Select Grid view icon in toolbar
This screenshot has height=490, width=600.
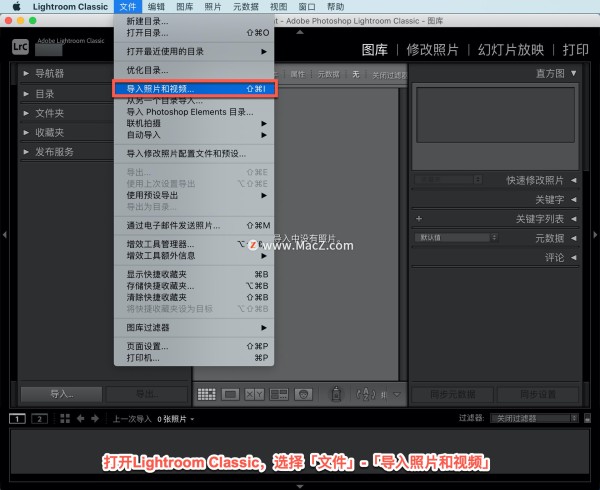207,394
